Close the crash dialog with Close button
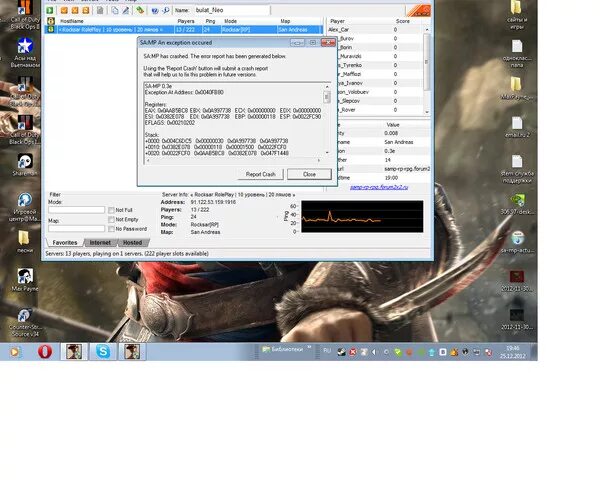Viewport: 600px width, 480px height. [309, 174]
